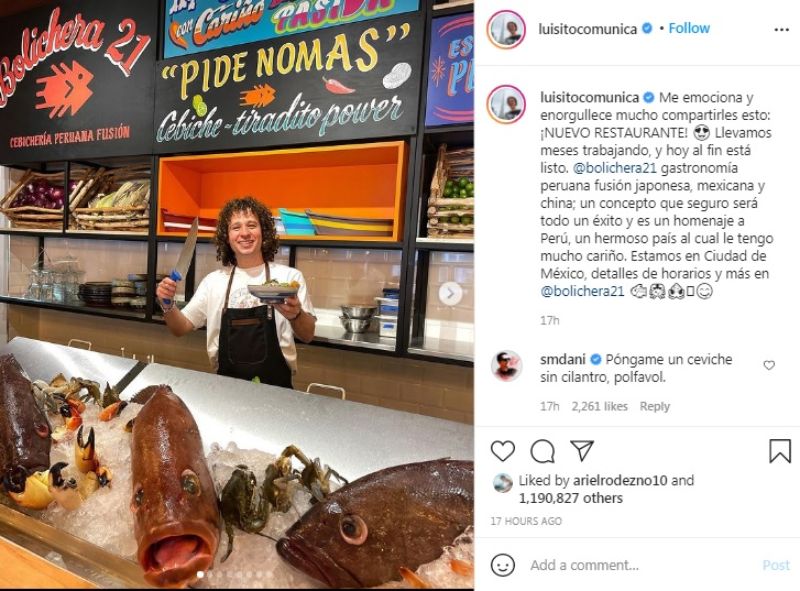View the 2,261 likes on the comment

(x=599, y=406)
